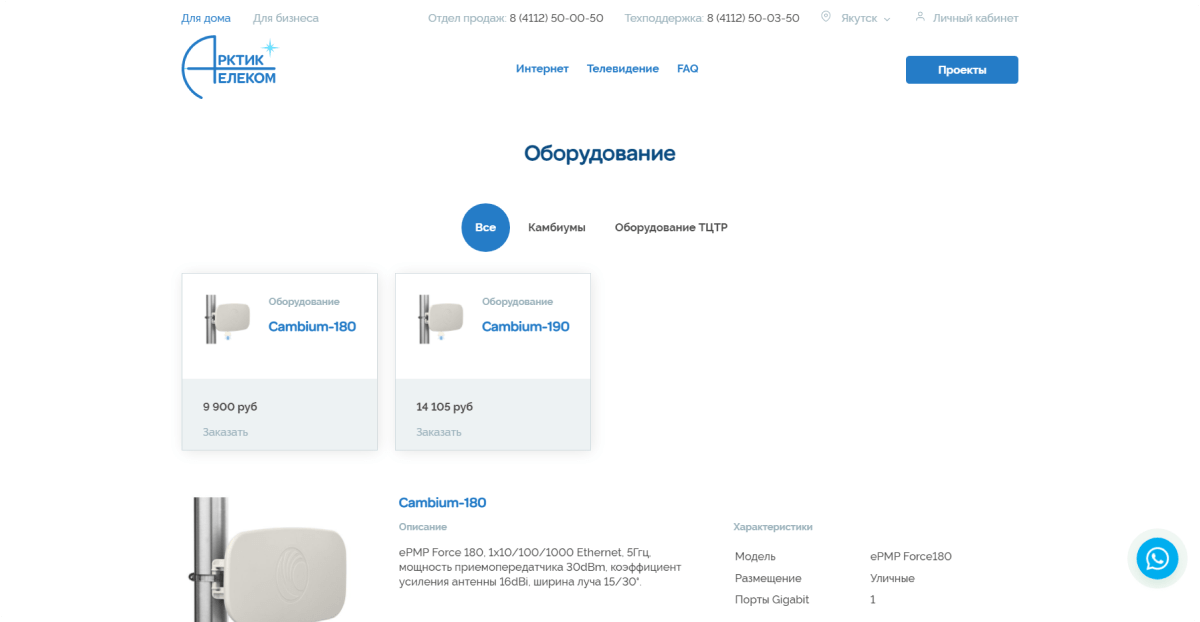1200x622 pixels.
Task: Switch to Для дома section
Action: click(x=206, y=18)
